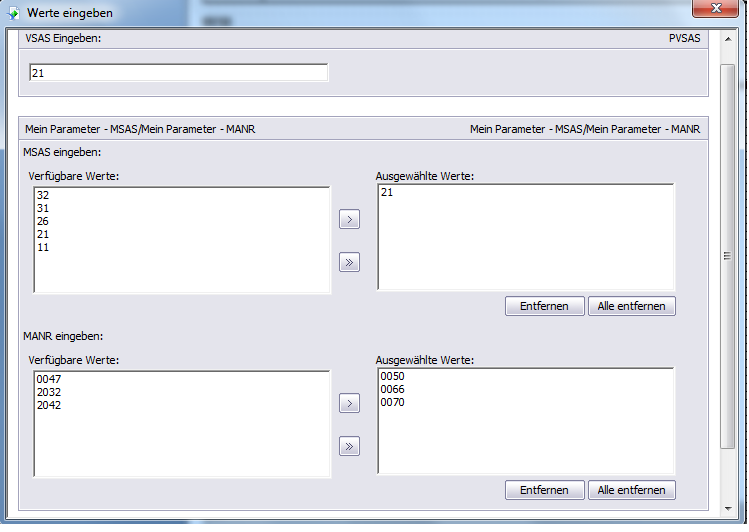Add all MANR values with double arrow
Screen dimensions: 749x532
pyautogui.click(x=349, y=447)
